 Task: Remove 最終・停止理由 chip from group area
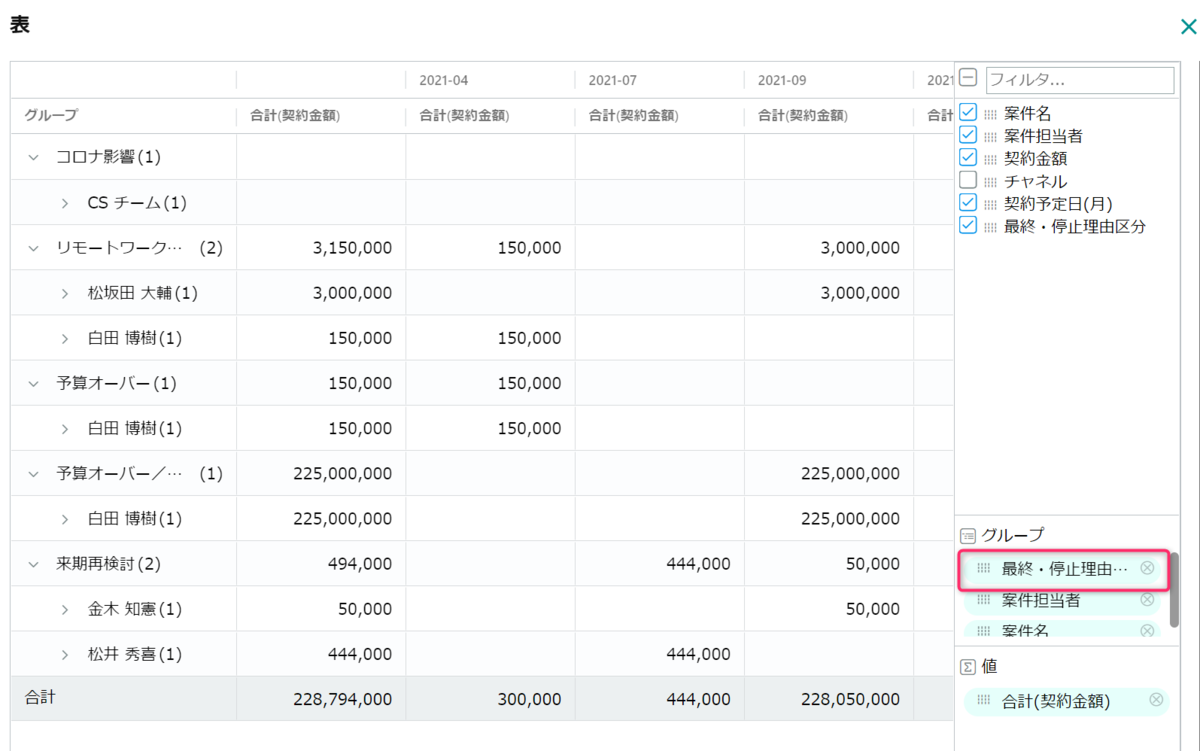[x=1147, y=568]
